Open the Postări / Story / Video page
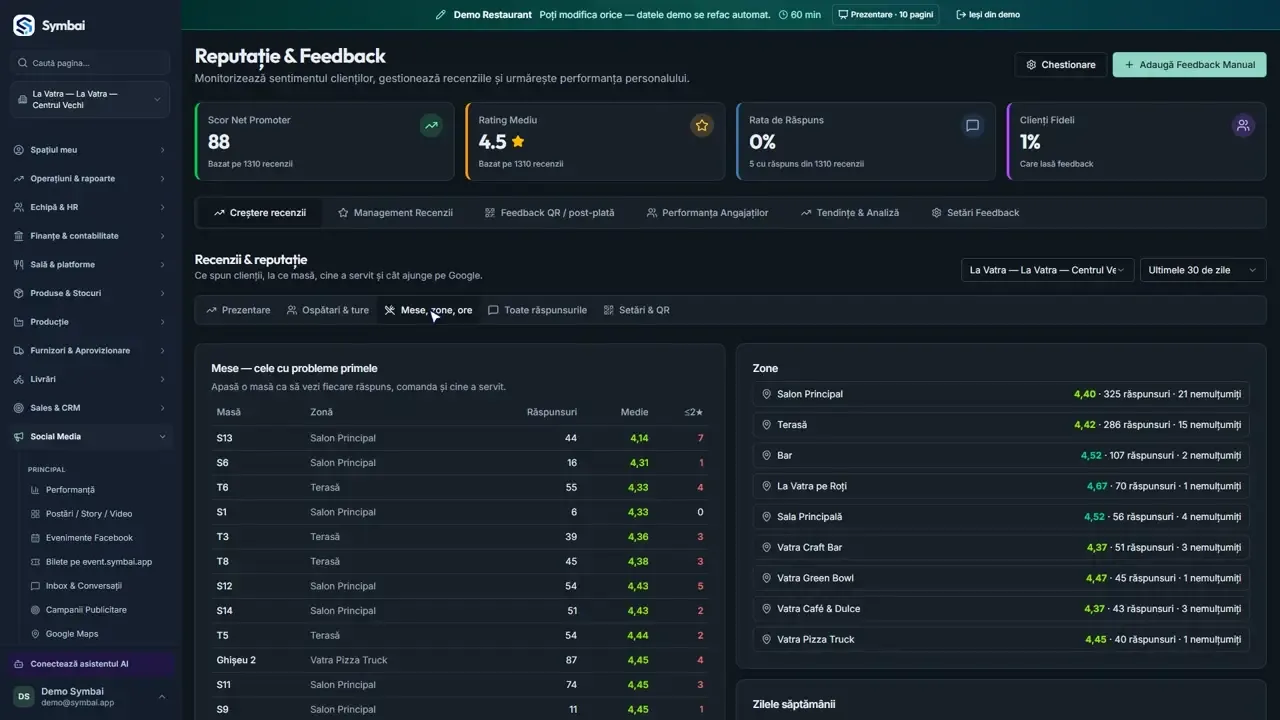The height and width of the screenshot is (720, 1280). click(x=89, y=514)
